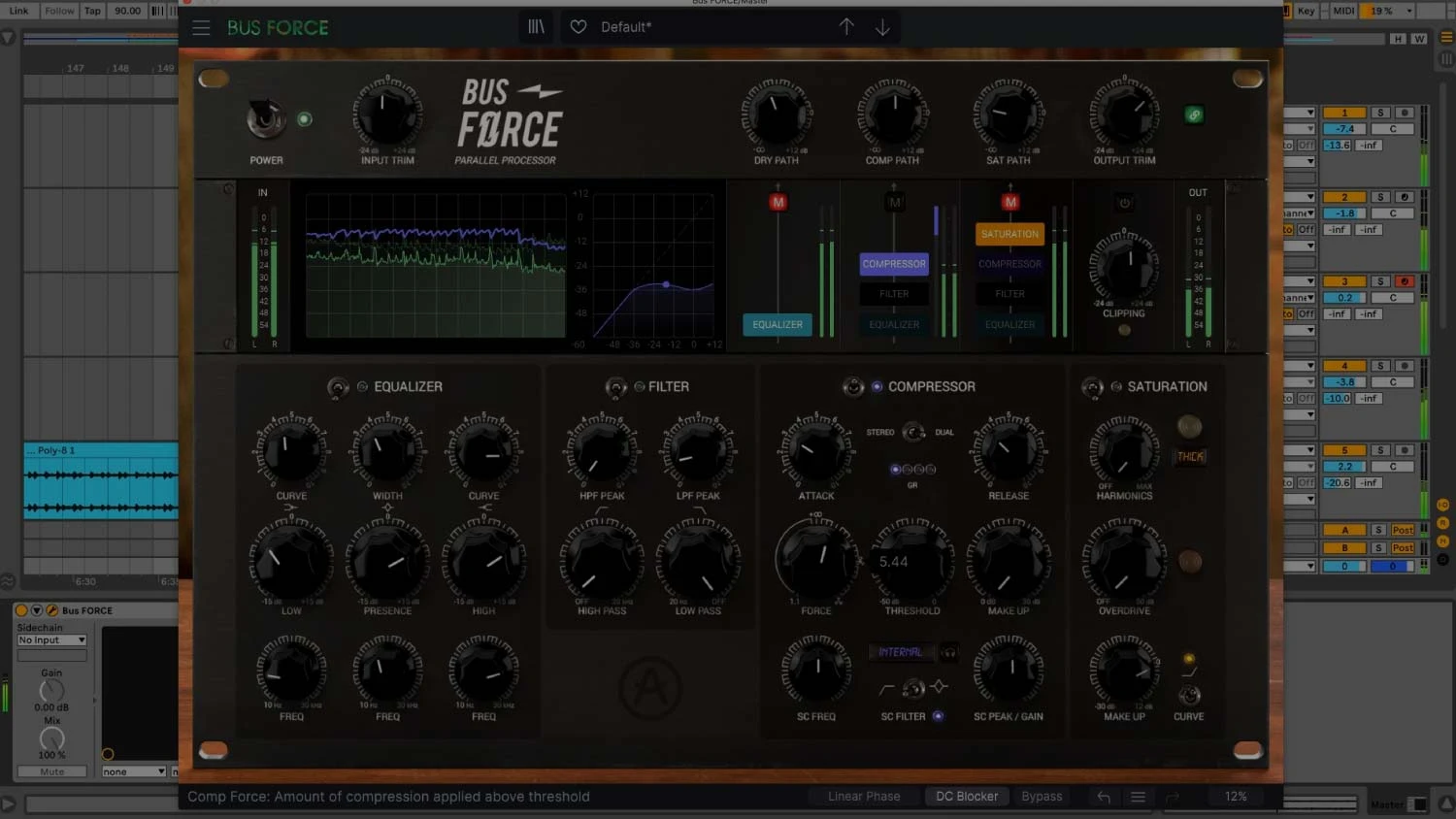Select the Saturation block in Sat Path
Screen dimensions: 1456x819
[1009, 234]
